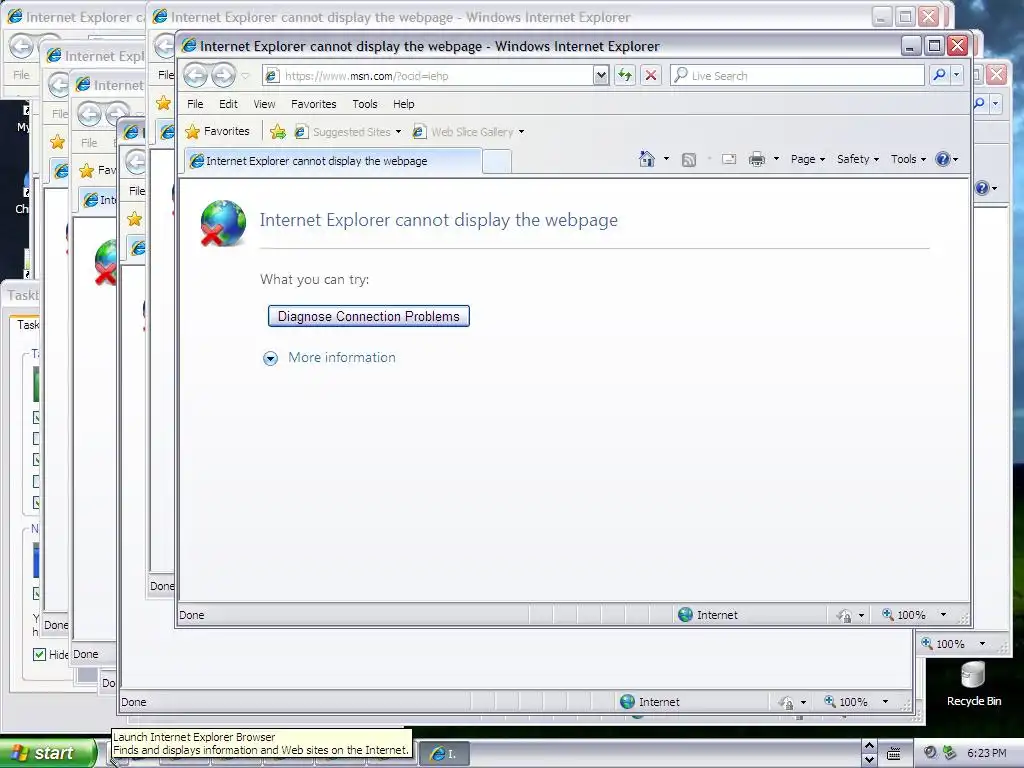1024x768 pixels.
Task: Click the IE logo in the front title bar
Action: [189, 46]
